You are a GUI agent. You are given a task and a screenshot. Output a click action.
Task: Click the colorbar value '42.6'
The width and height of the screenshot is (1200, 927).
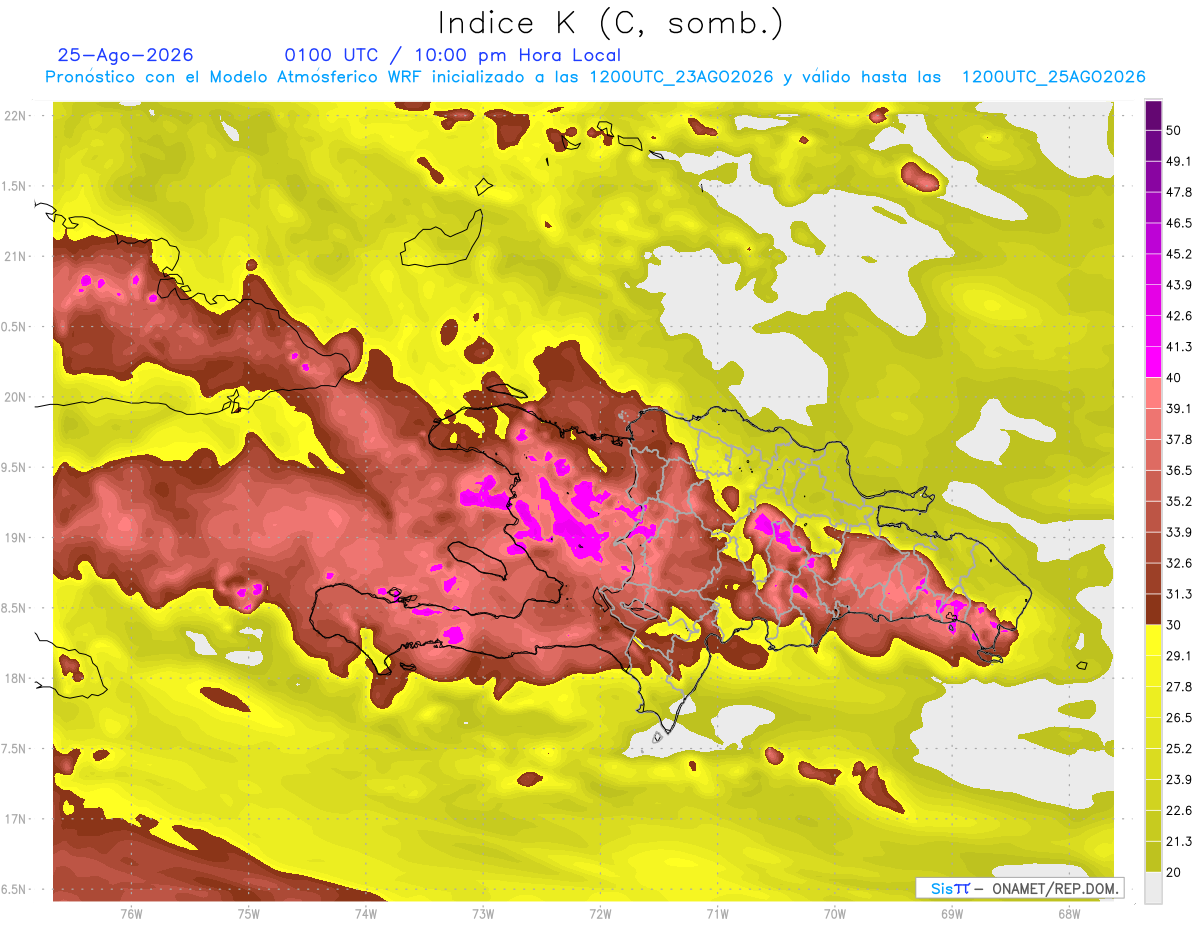click(x=1179, y=316)
